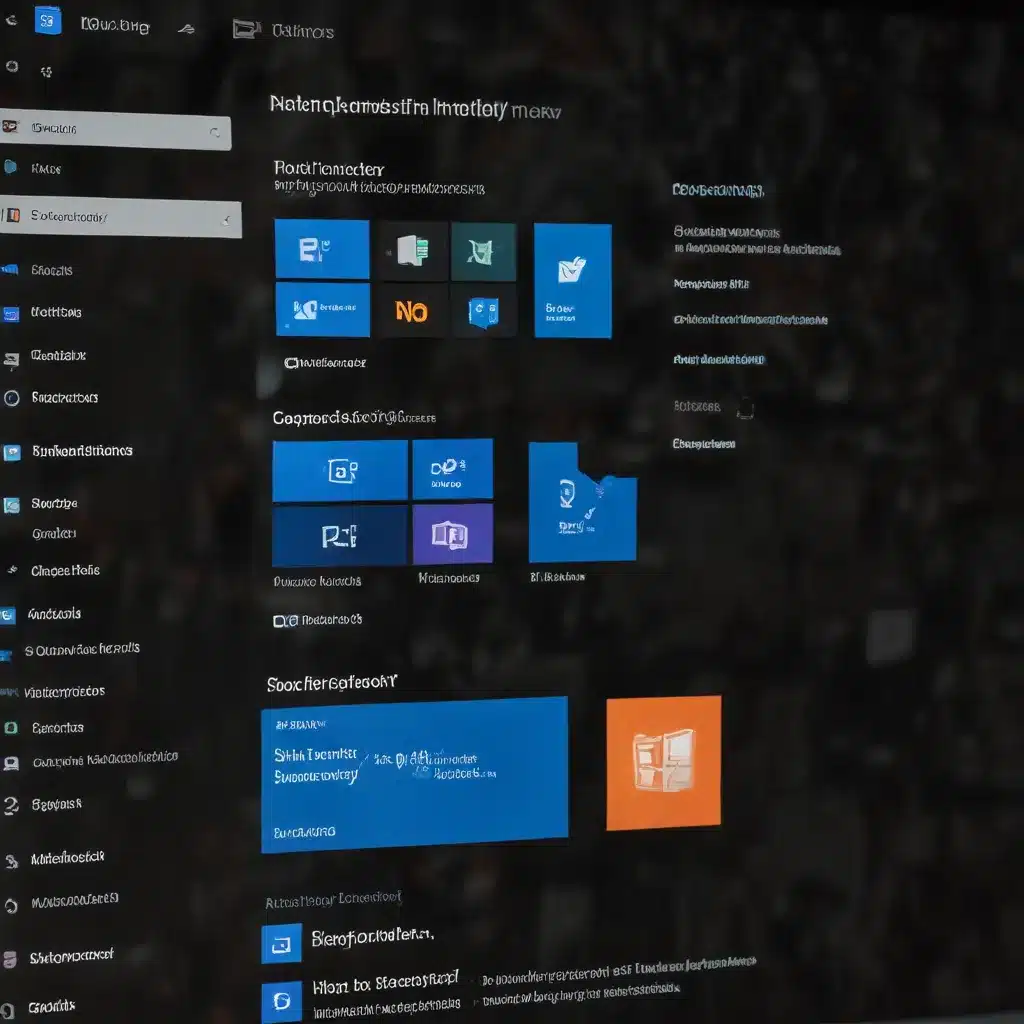Open the blue tile with person icon
Image resolution: width=1024 pixels, height=1024 pixels.
[323, 310]
